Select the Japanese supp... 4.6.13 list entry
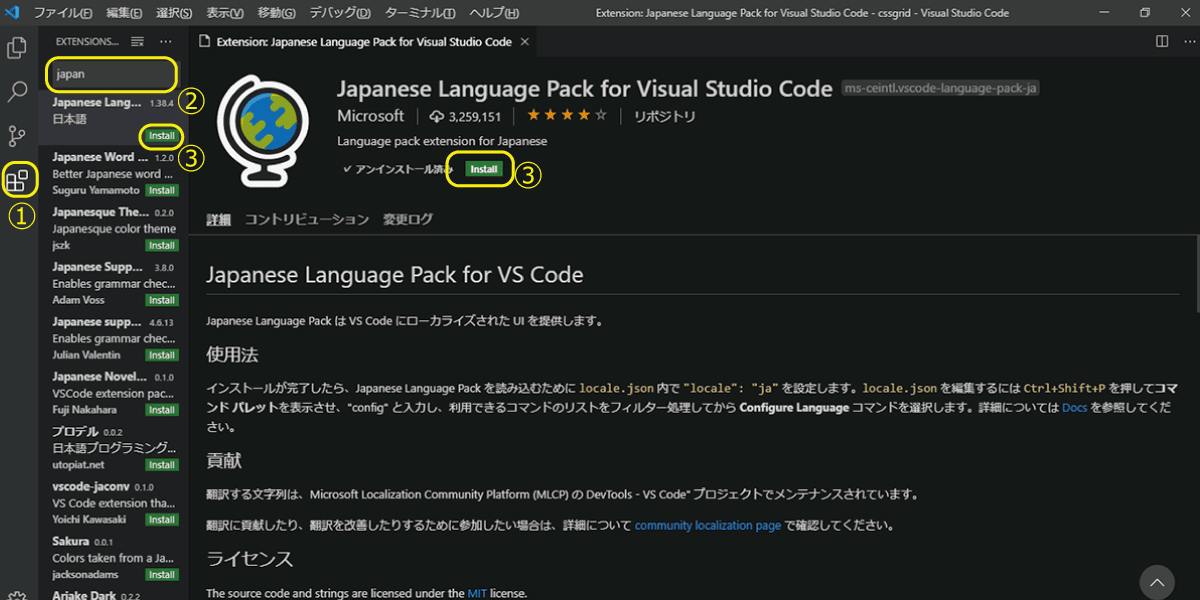Screen dimensions: 1200x600 (112, 339)
